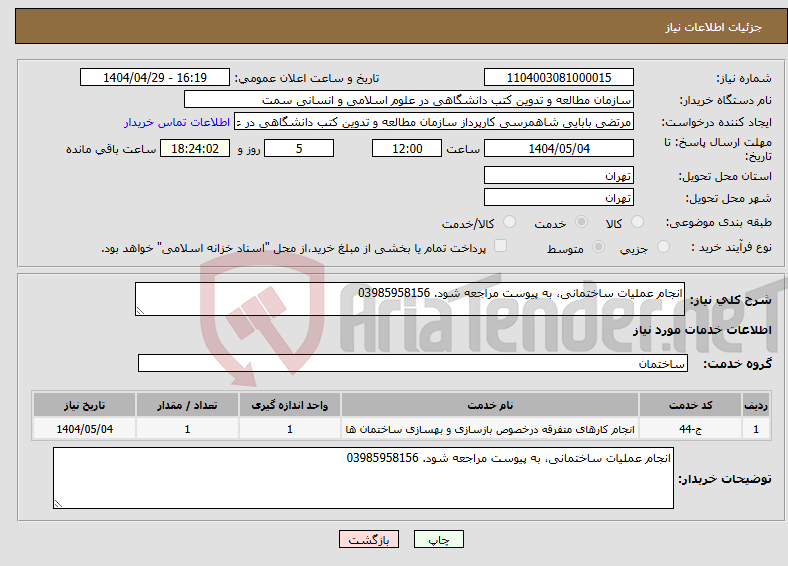Click the request creator name field
This screenshot has height=566, width=788.
coord(434,122)
